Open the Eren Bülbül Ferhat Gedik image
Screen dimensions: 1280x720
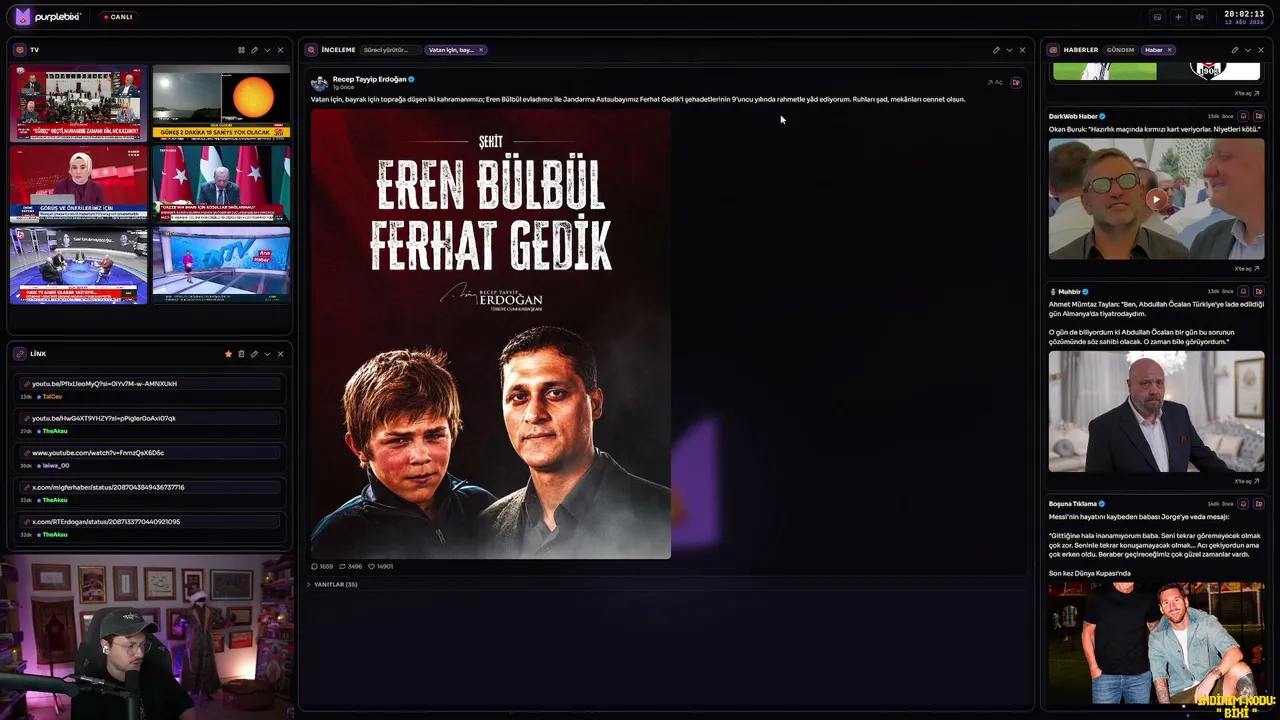pyautogui.click(x=491, y=333)
